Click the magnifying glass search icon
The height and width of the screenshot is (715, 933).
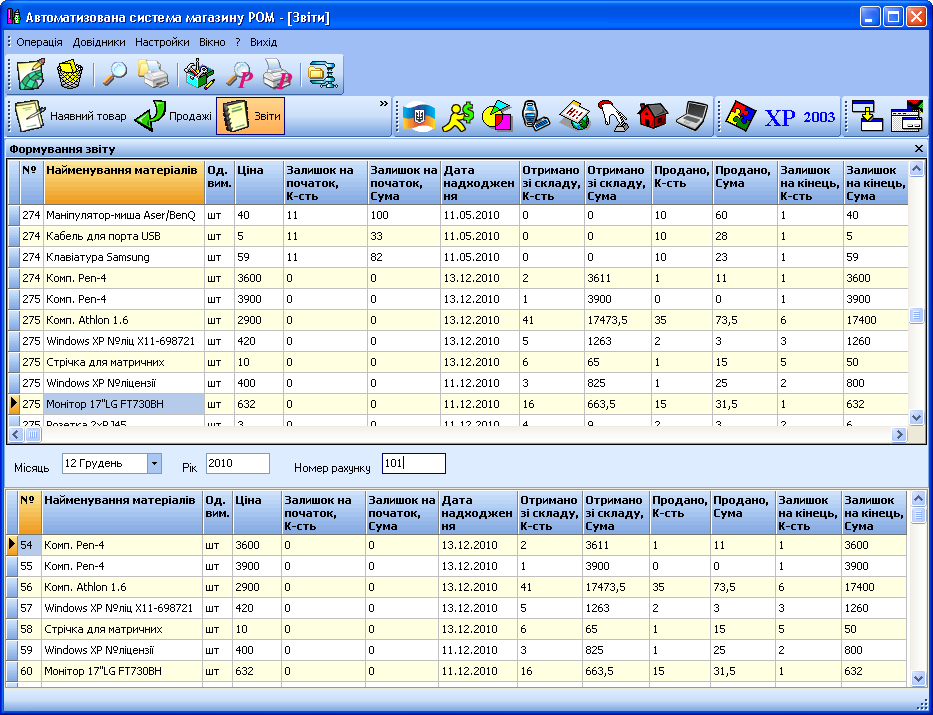[x=114, y=74]
